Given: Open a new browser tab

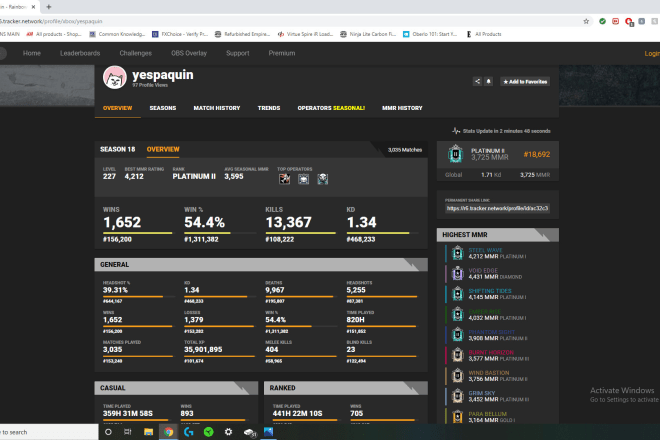Looking at the screenshot, I should tap(48, 7).
